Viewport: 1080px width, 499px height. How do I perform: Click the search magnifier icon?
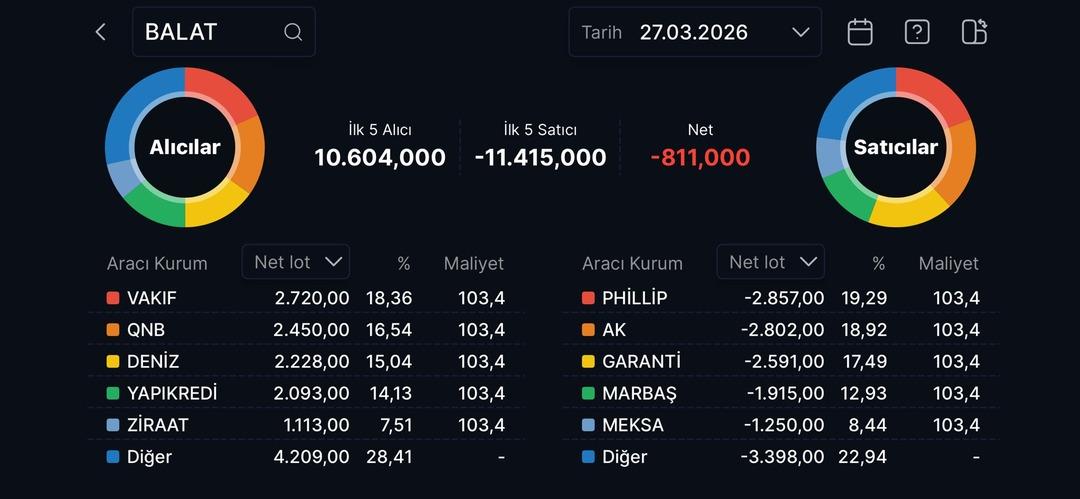293,32
